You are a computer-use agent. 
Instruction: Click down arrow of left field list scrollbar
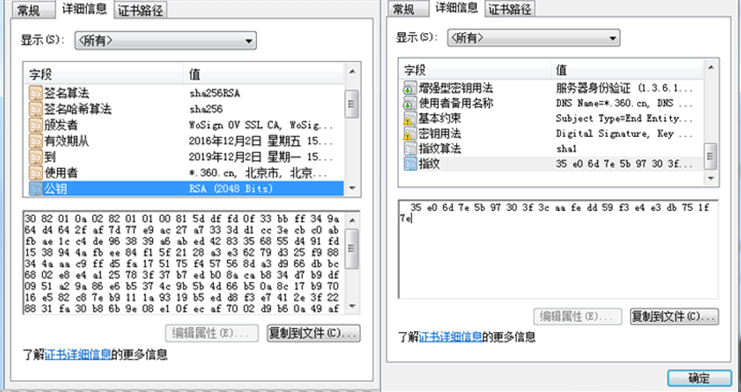point(352,189)
